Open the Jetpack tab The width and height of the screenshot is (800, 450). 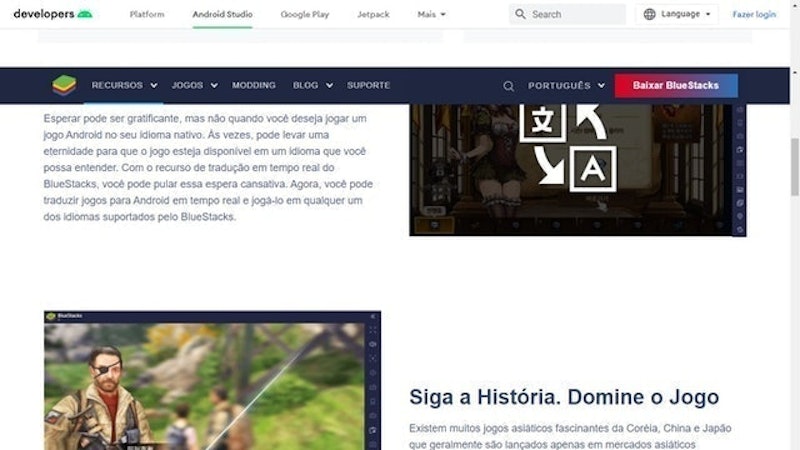click(x=373, y=14)
